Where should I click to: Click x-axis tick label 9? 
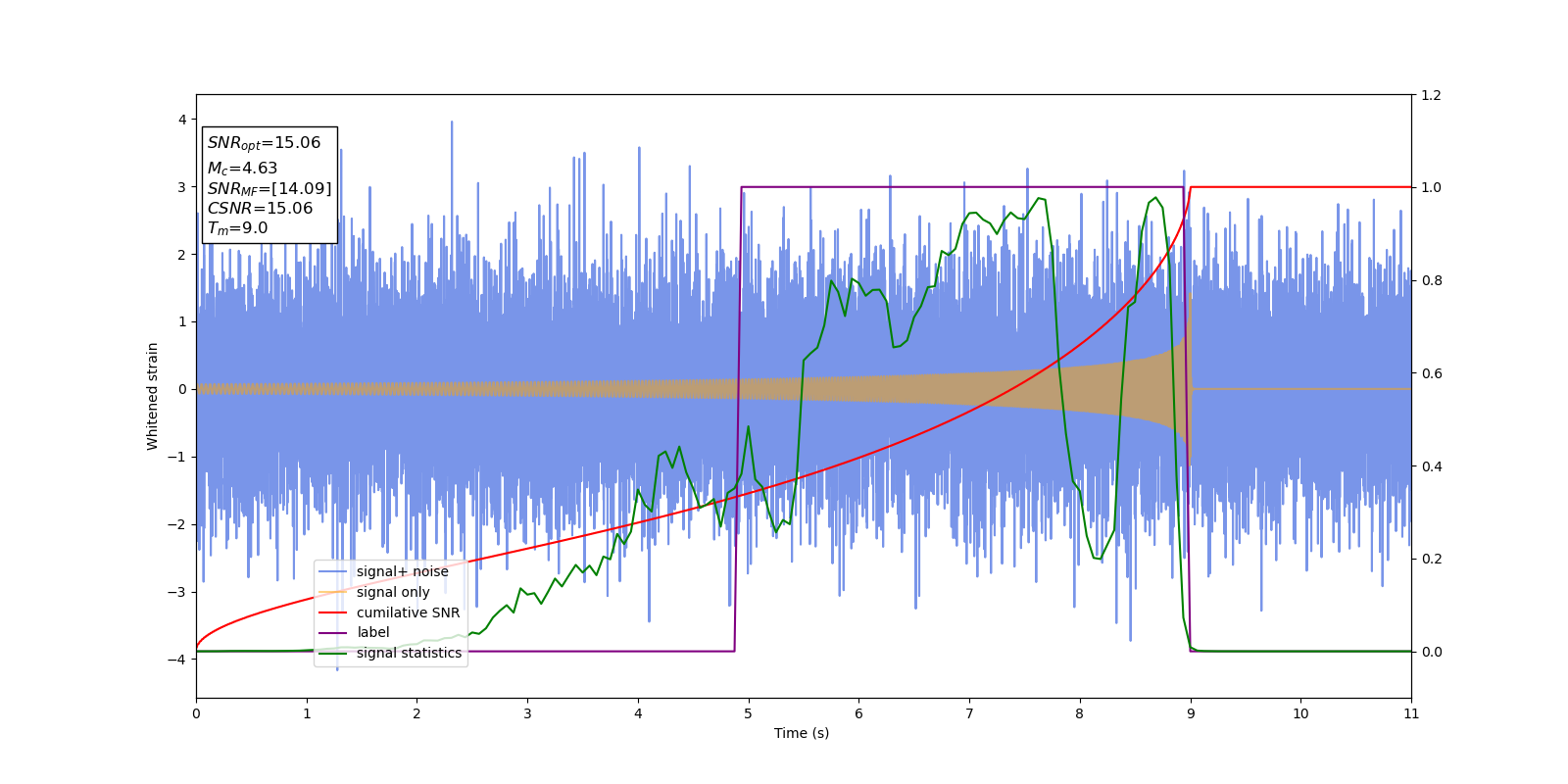pos(1191,713)
